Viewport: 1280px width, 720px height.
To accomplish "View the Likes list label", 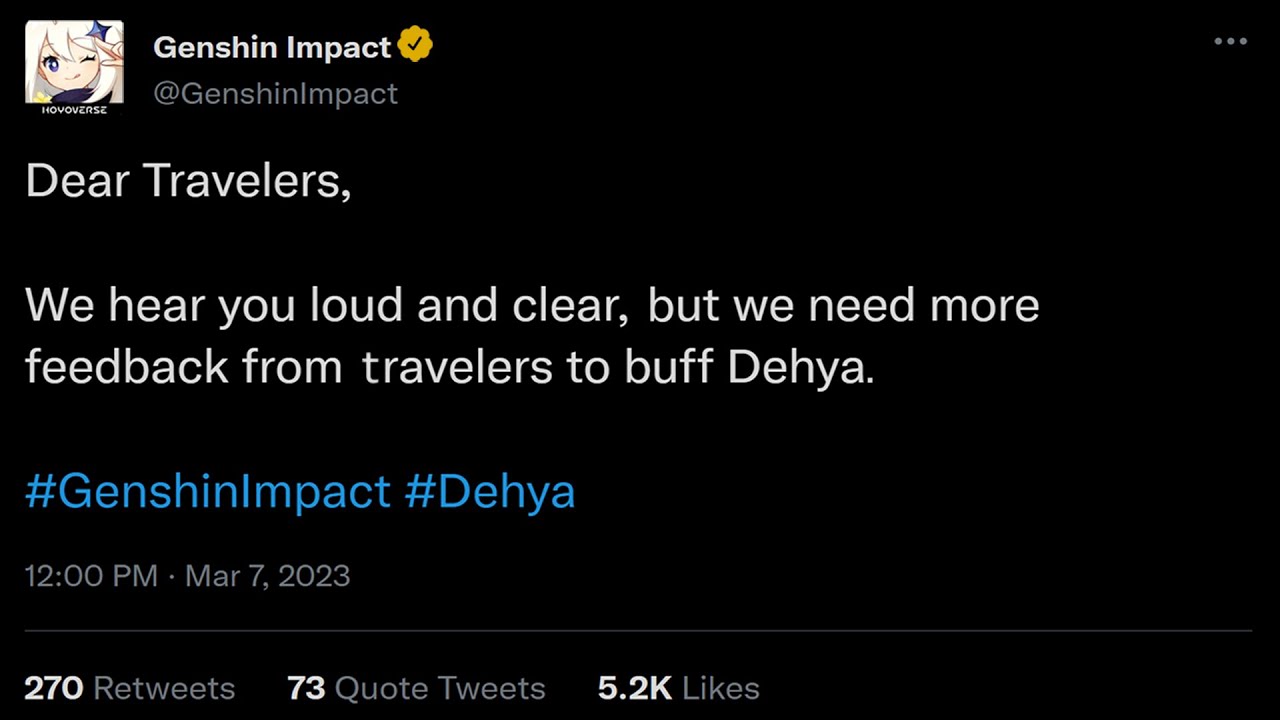I will pos(720,688).
